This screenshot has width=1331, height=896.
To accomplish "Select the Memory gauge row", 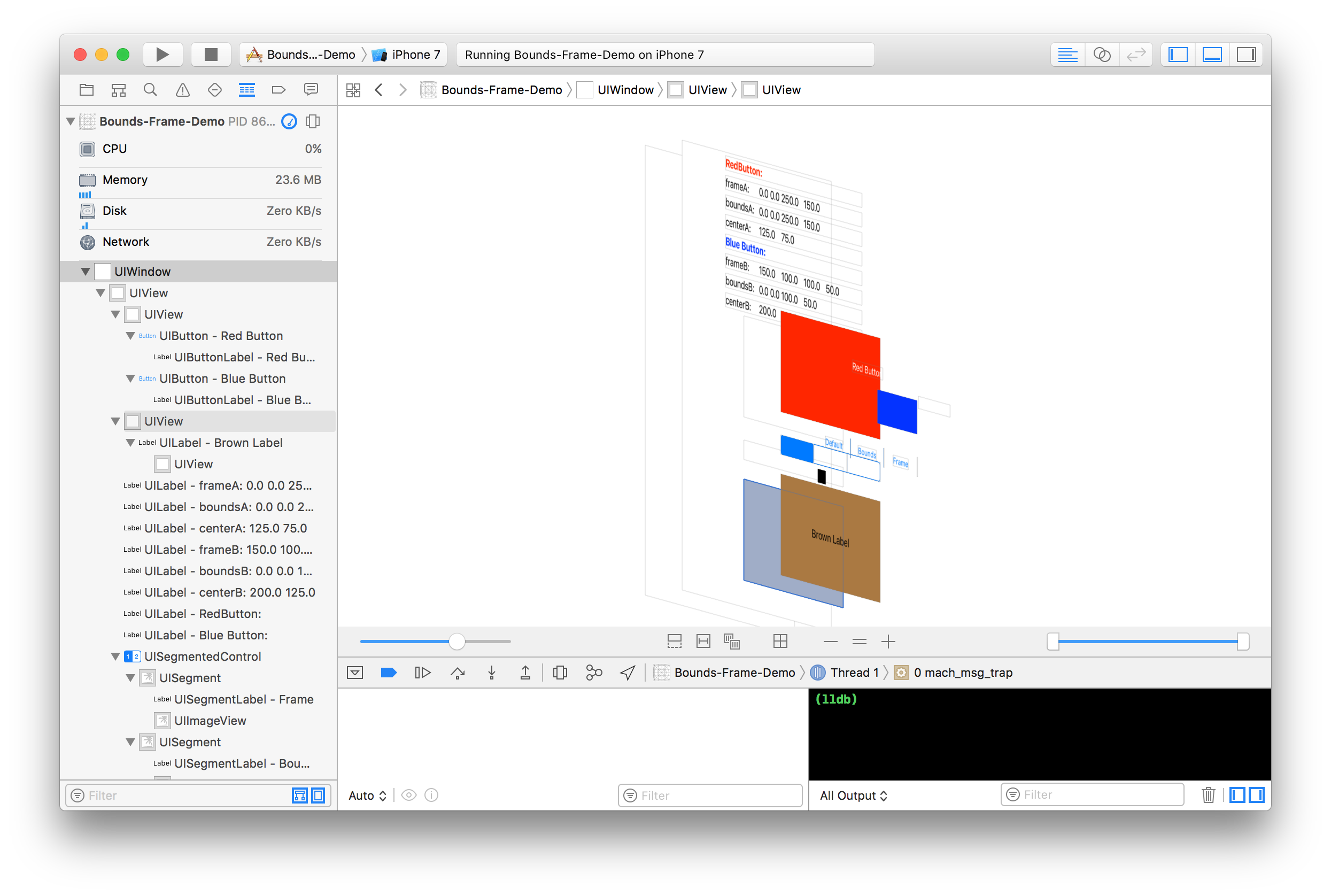I will [x=199, y=180].
